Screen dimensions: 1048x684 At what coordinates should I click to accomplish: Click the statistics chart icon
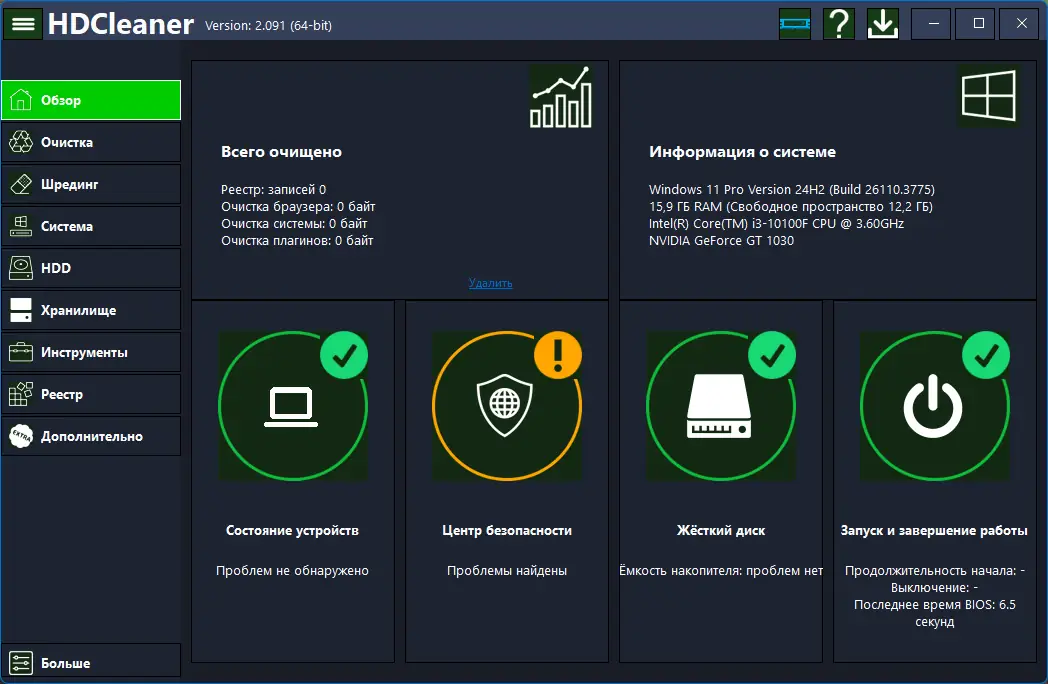tap(561, 97)
